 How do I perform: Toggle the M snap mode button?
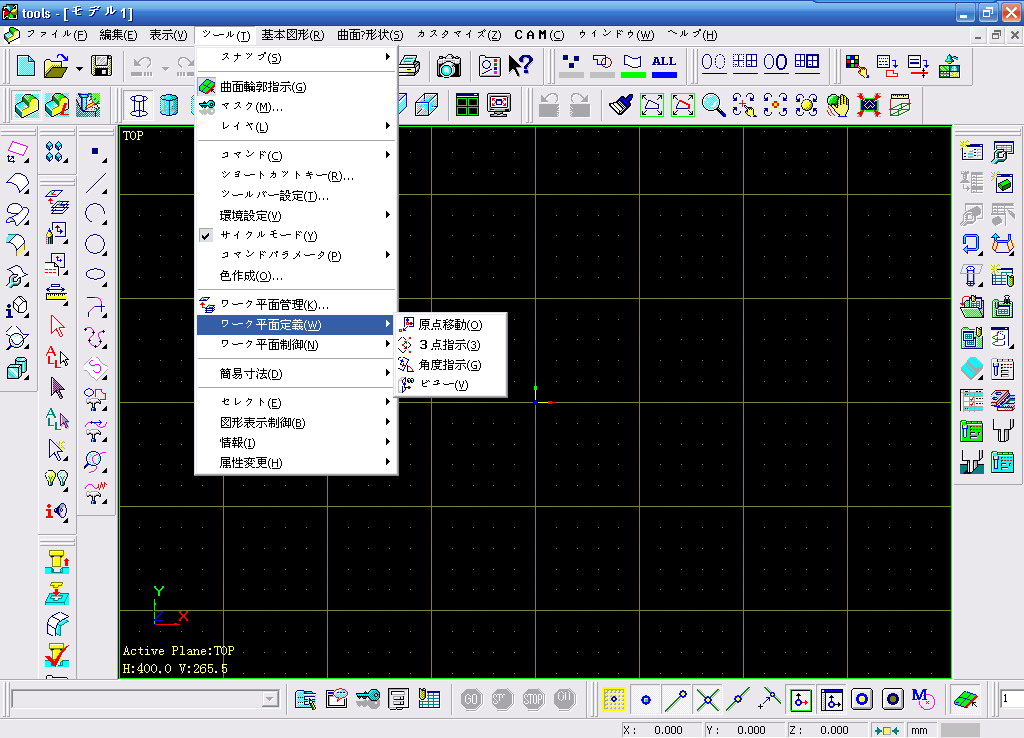(923, 699)
